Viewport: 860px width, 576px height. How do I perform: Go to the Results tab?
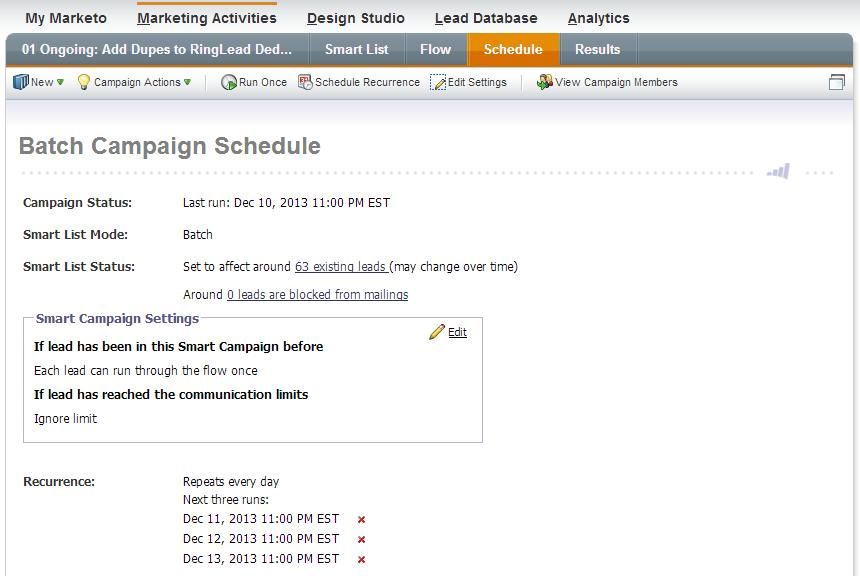point(597,49)
